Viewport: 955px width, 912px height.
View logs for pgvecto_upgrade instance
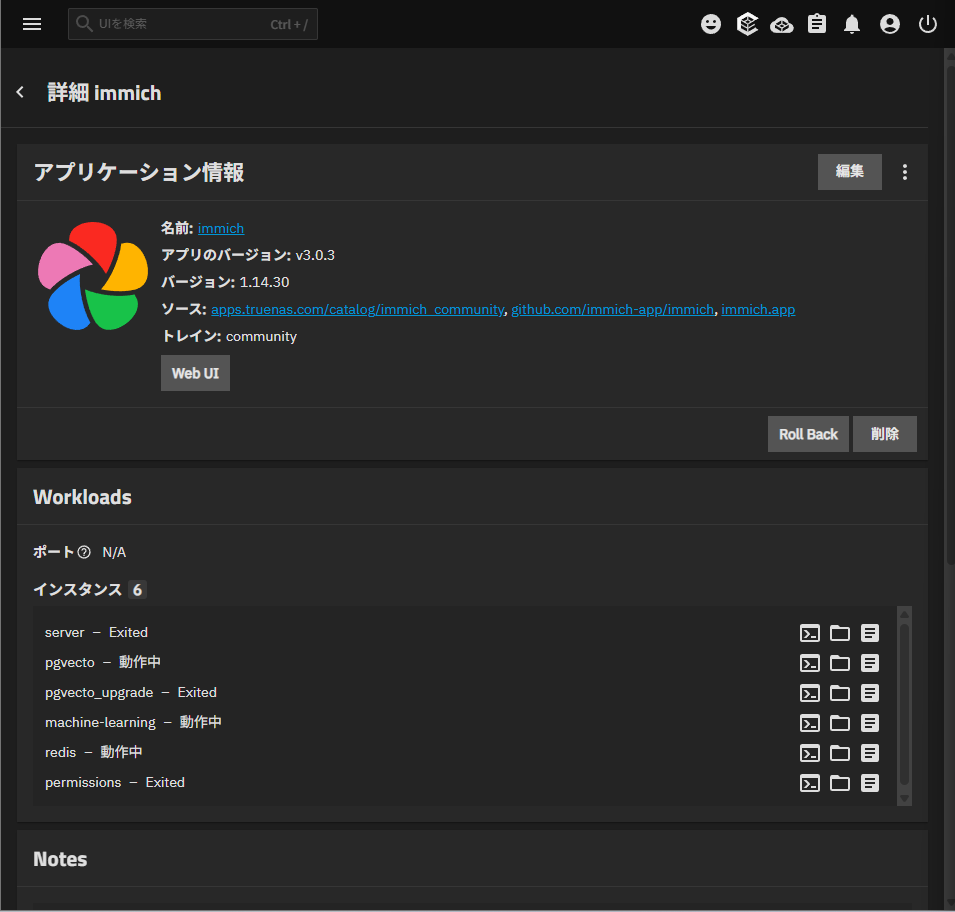pyautogui.click(x=870, y=693)
